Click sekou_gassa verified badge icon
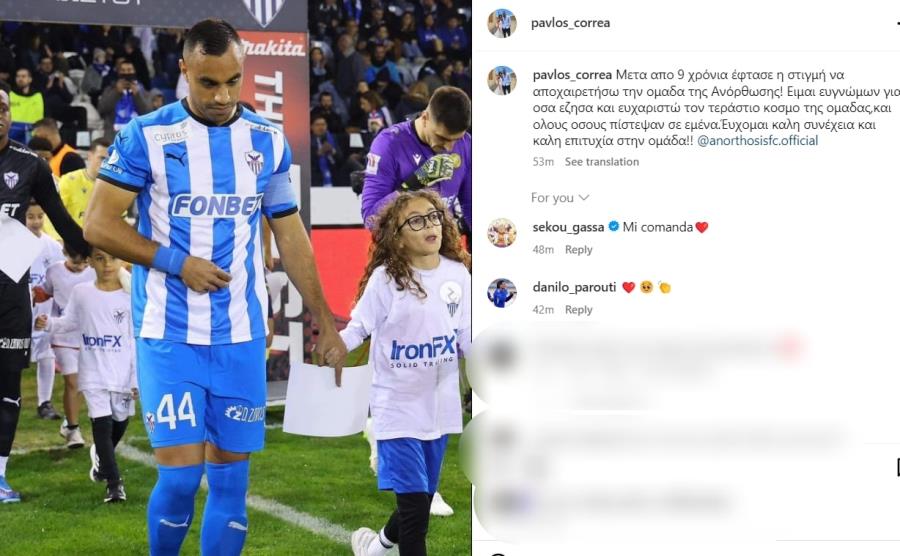Image resolution: width=900 pixels, height=556 pixels. [x=613, y=227]
